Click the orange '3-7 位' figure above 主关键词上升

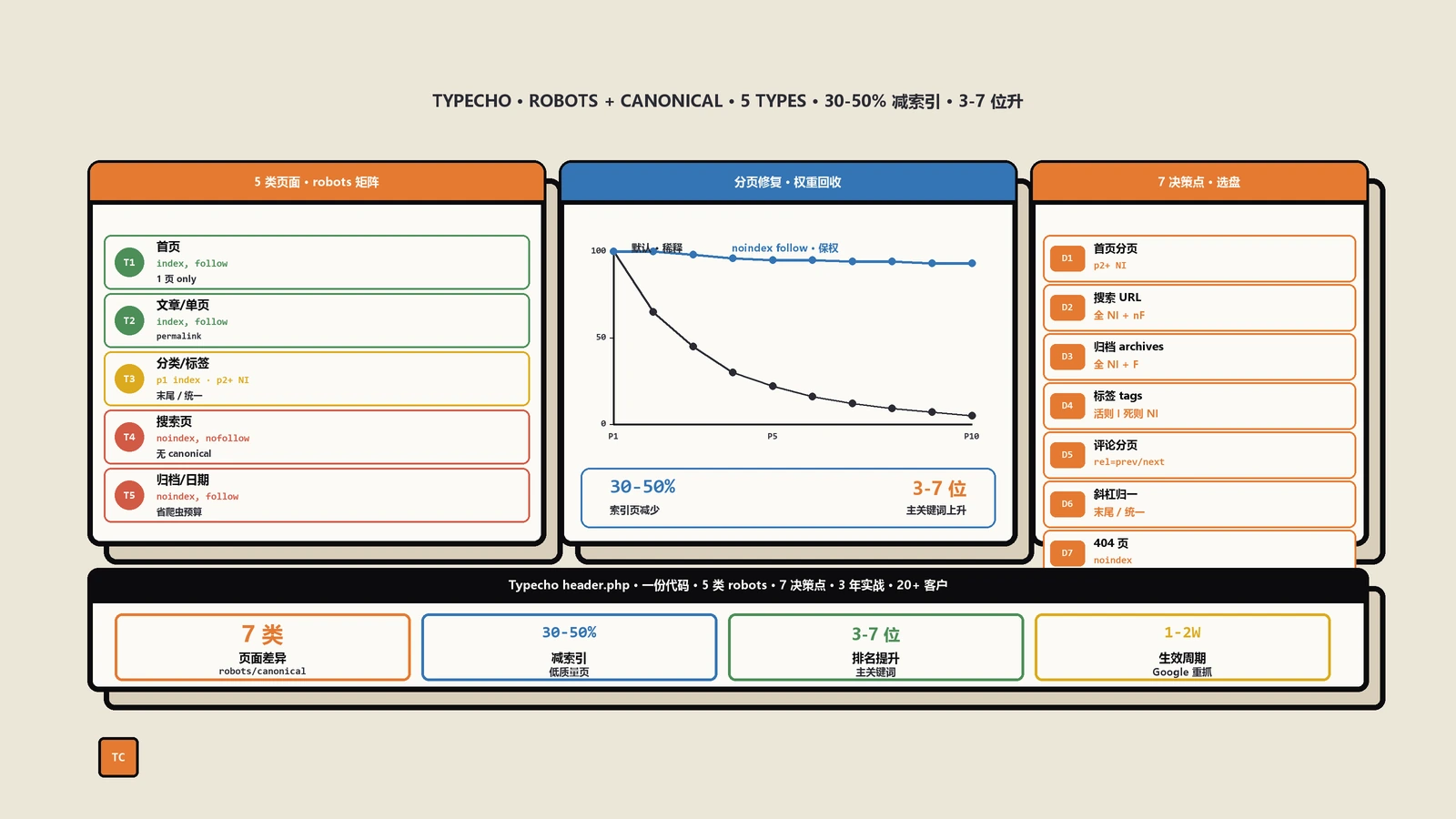pyautogui.click(x=939, y=489)
